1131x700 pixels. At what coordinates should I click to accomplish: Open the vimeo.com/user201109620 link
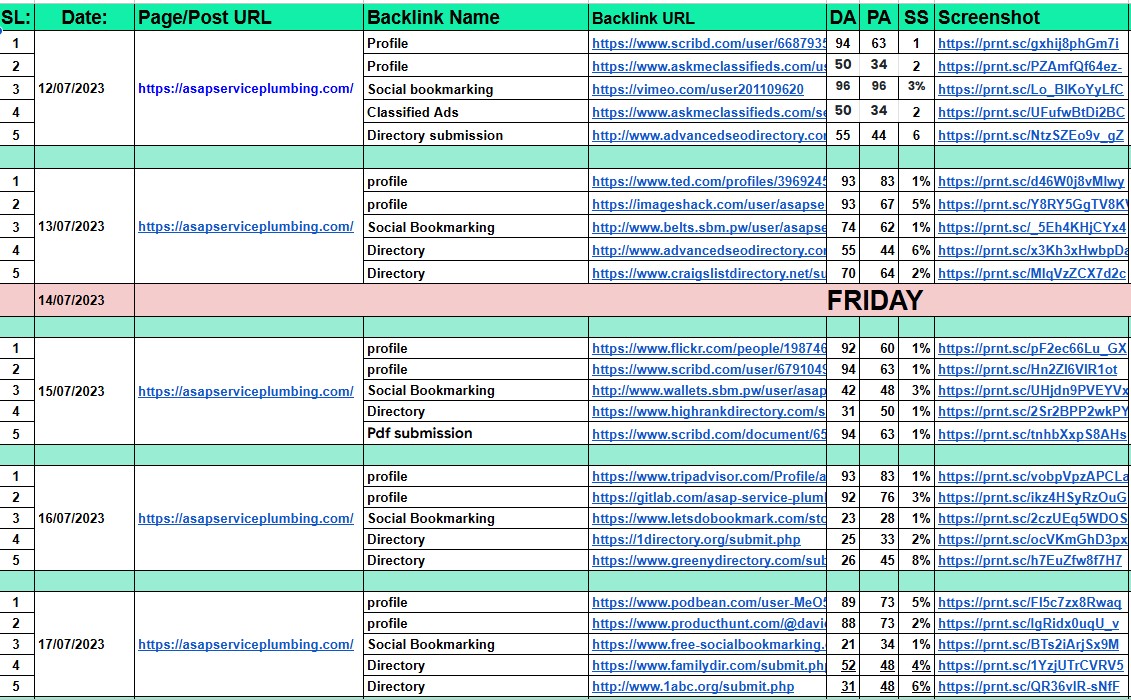point(697,89)
